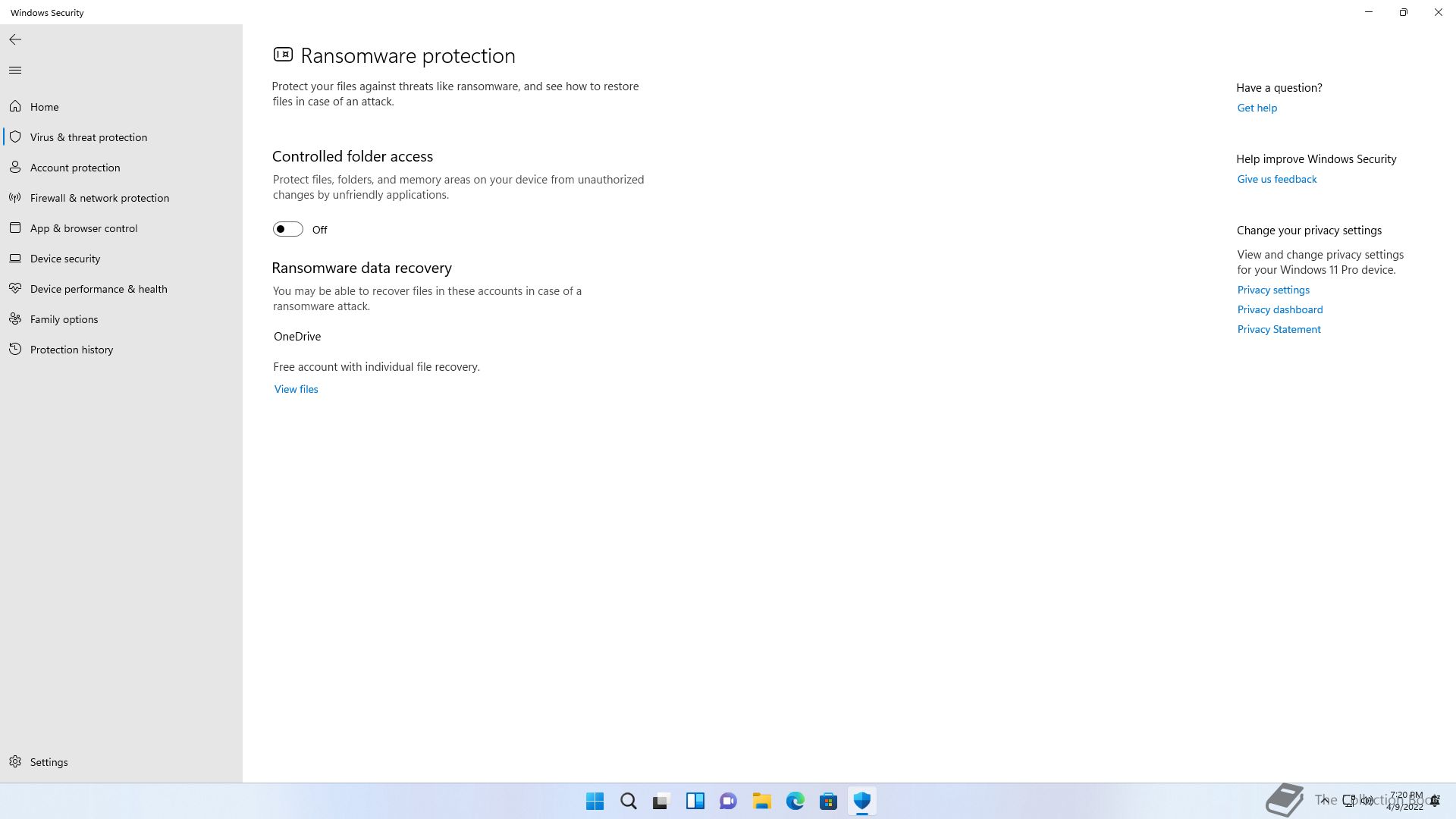The height and width of the screenshot is (819, 1456).
Task: Click the App & browser control icon
Action: click(15, 227)
